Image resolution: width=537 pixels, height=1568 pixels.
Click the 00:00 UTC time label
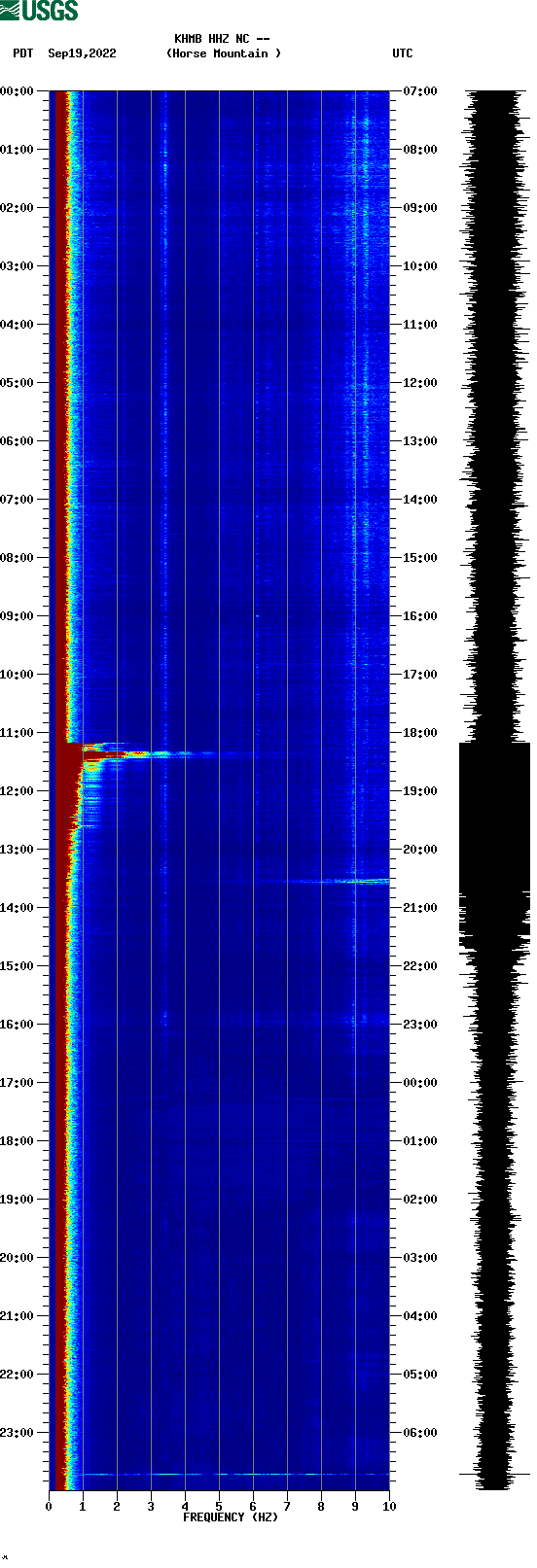point(420,1083)
